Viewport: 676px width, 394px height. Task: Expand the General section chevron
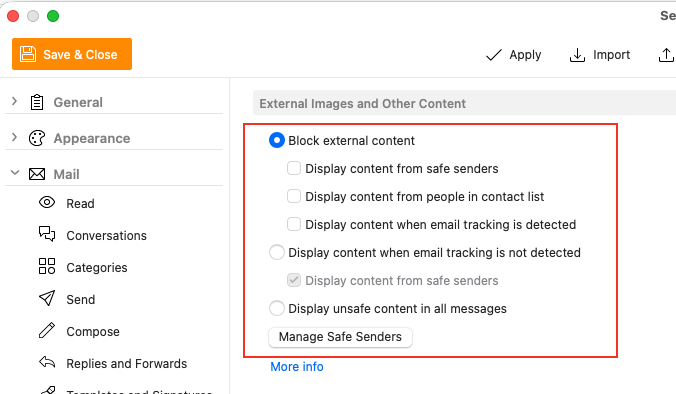pos(15,101)
